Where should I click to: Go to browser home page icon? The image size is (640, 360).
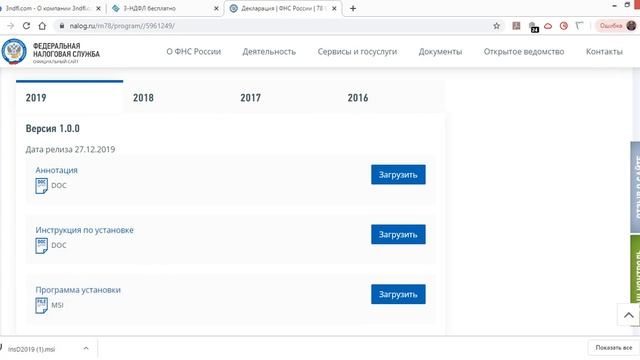pos(42,26)
